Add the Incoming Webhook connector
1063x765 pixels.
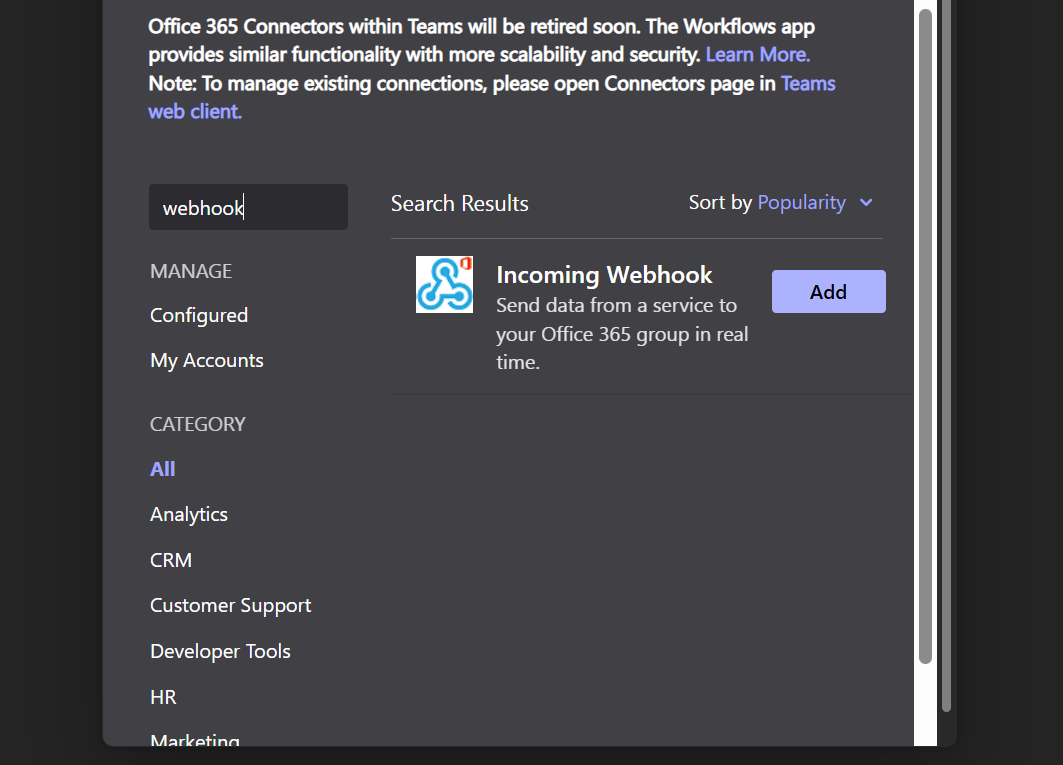pos(828,291)
